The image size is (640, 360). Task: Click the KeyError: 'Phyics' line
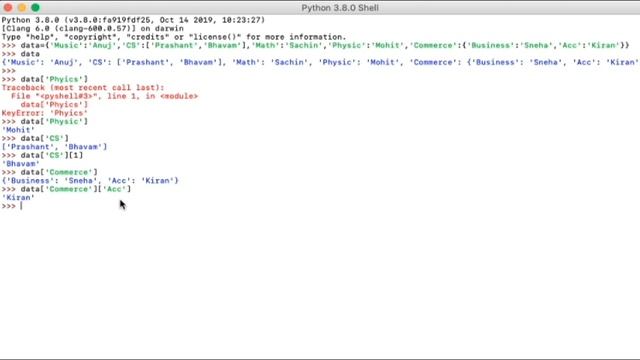pos(44,113)
